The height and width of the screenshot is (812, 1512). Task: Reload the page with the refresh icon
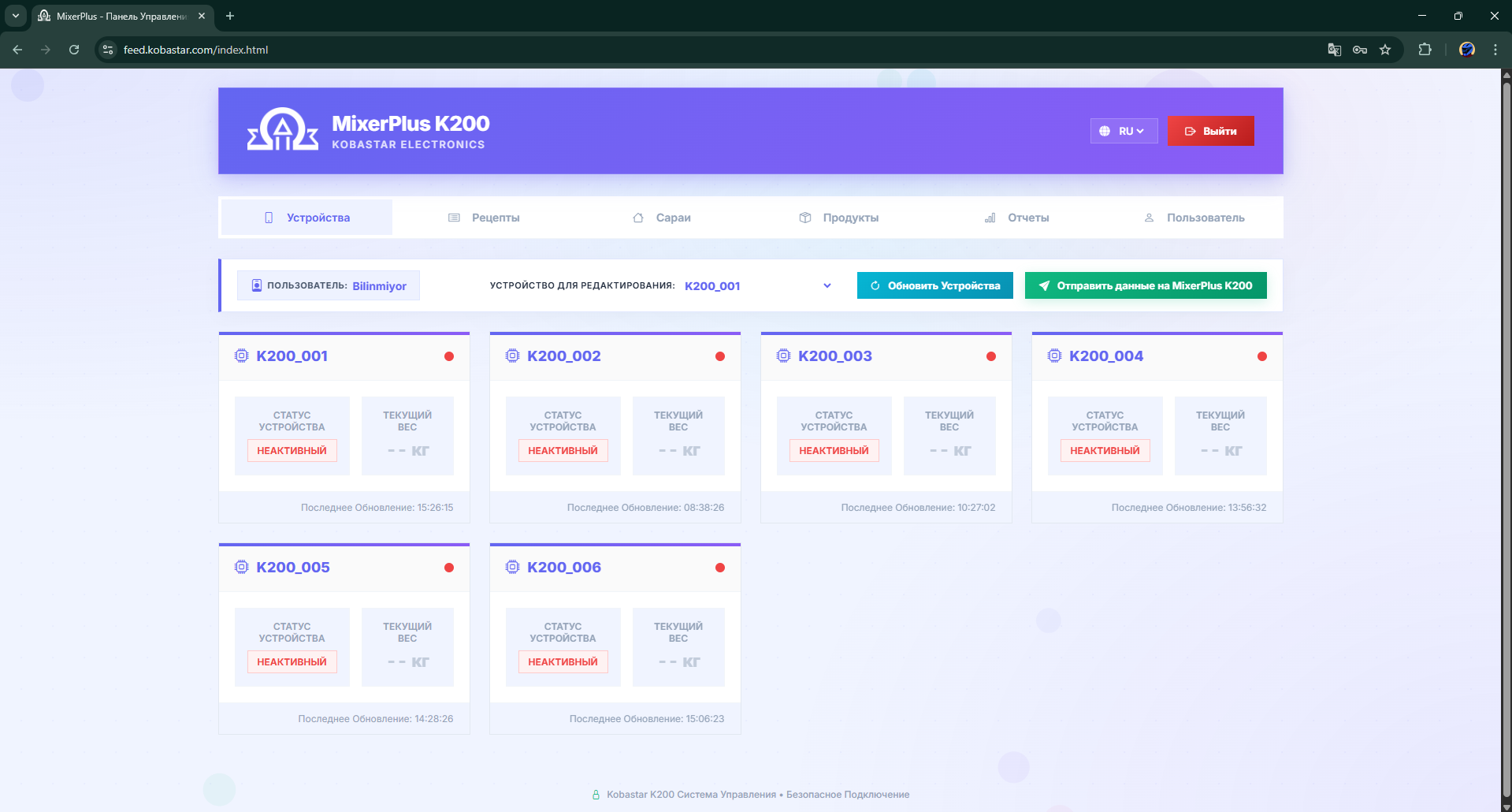click(74, 50)
